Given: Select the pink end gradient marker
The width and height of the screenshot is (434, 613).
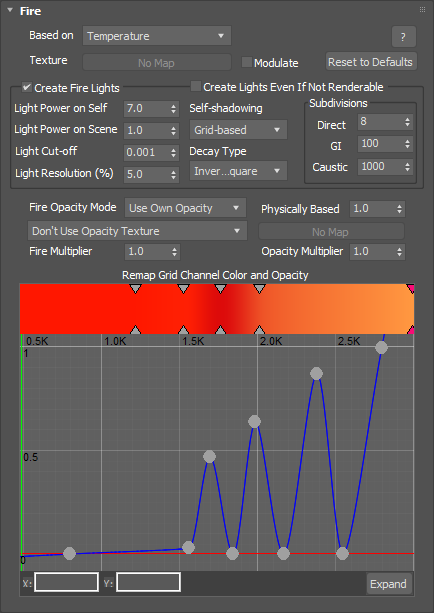Looking at the screenshot, I should 411,289.
